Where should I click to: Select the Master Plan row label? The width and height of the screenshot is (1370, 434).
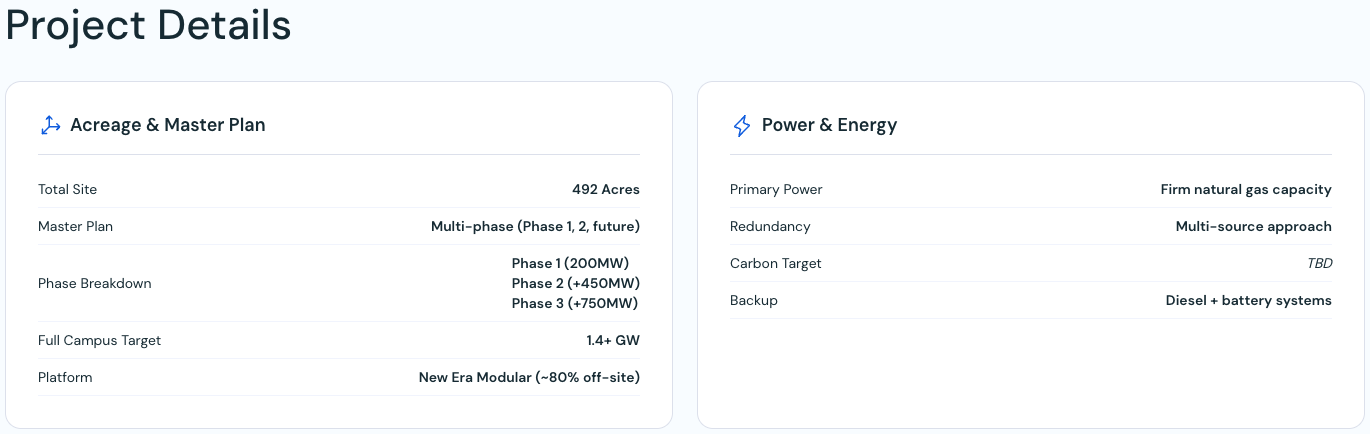tap(76, 226)
